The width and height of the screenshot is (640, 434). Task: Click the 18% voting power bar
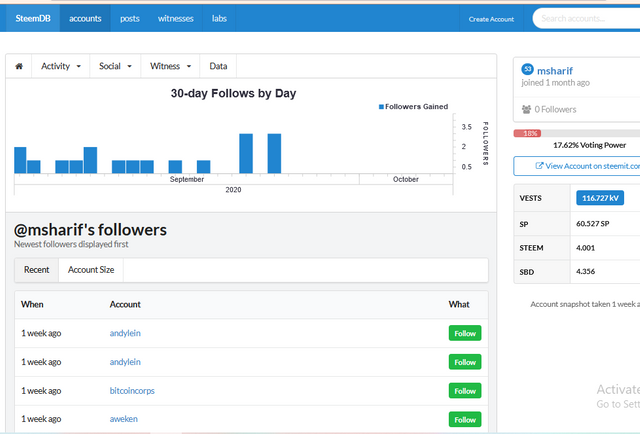pos(527,133)
